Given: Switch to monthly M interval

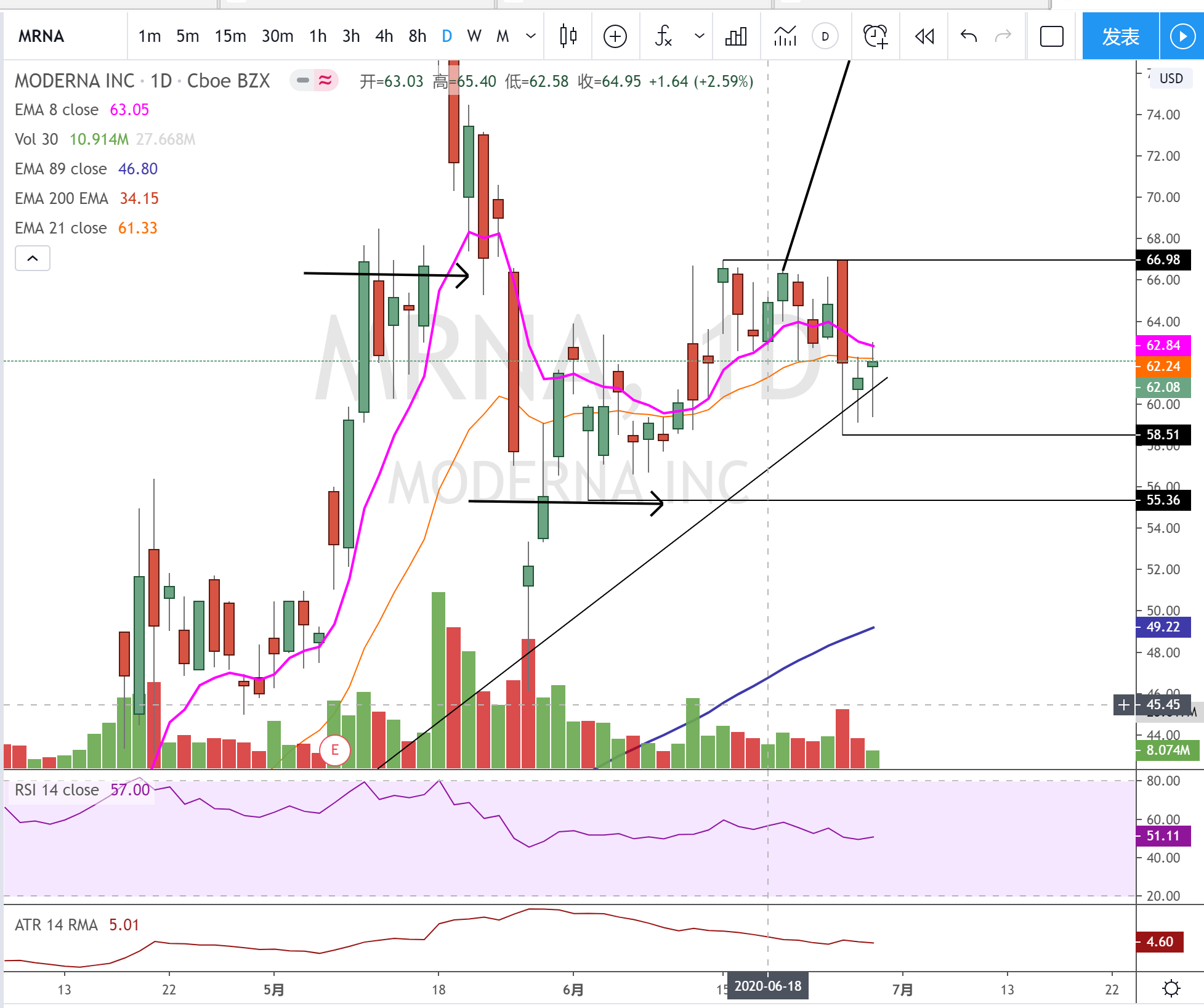Looking at the screenshot, I should (503, 36).
